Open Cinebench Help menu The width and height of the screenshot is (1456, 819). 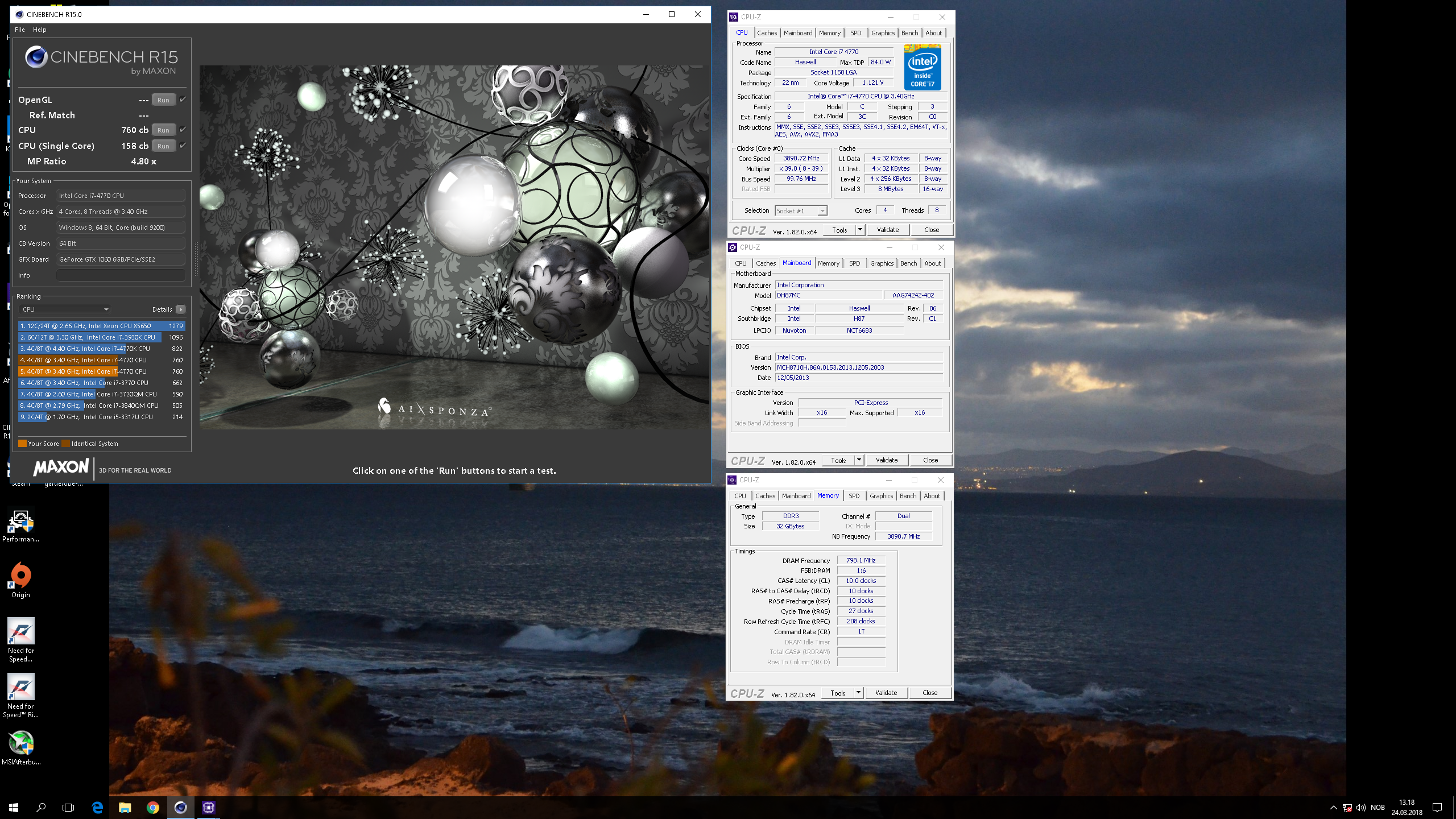click(39, 30)
